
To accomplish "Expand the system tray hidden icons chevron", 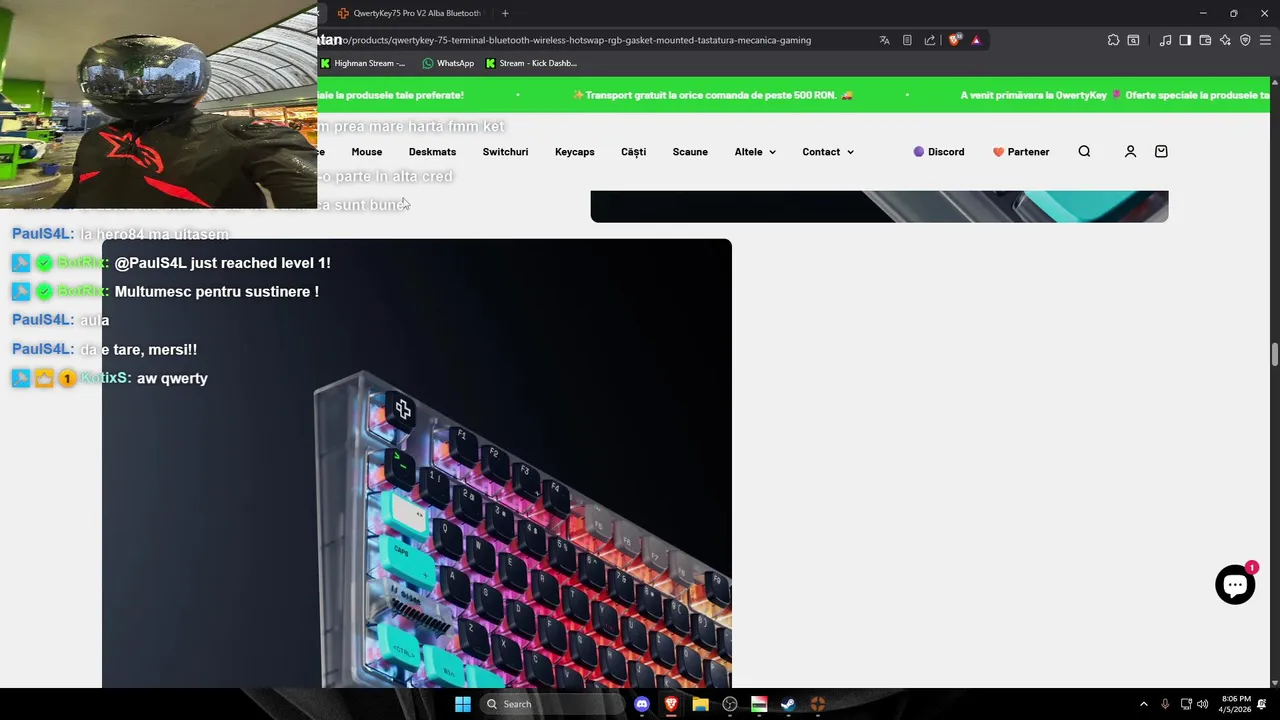I will pos(1144,704).
